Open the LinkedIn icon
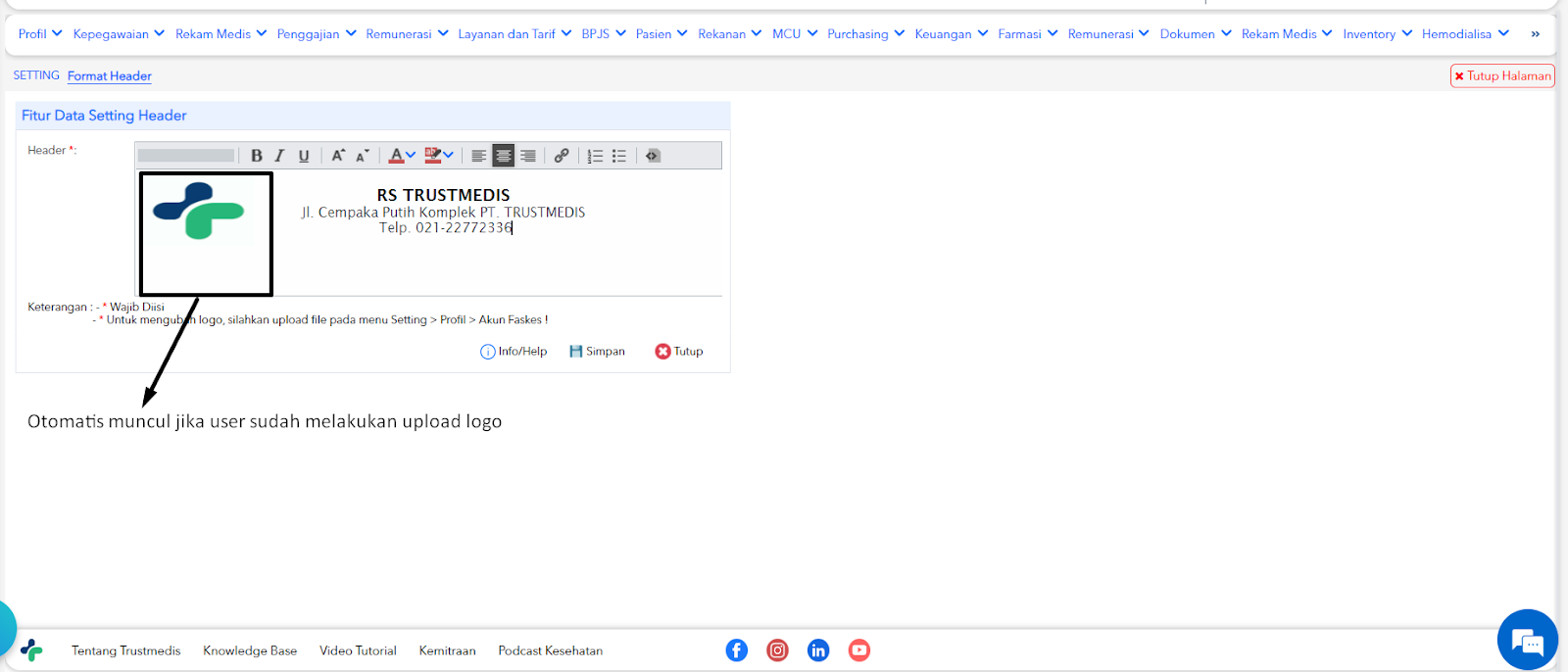This screenshot has width=1568, height=672. [818, 650]
